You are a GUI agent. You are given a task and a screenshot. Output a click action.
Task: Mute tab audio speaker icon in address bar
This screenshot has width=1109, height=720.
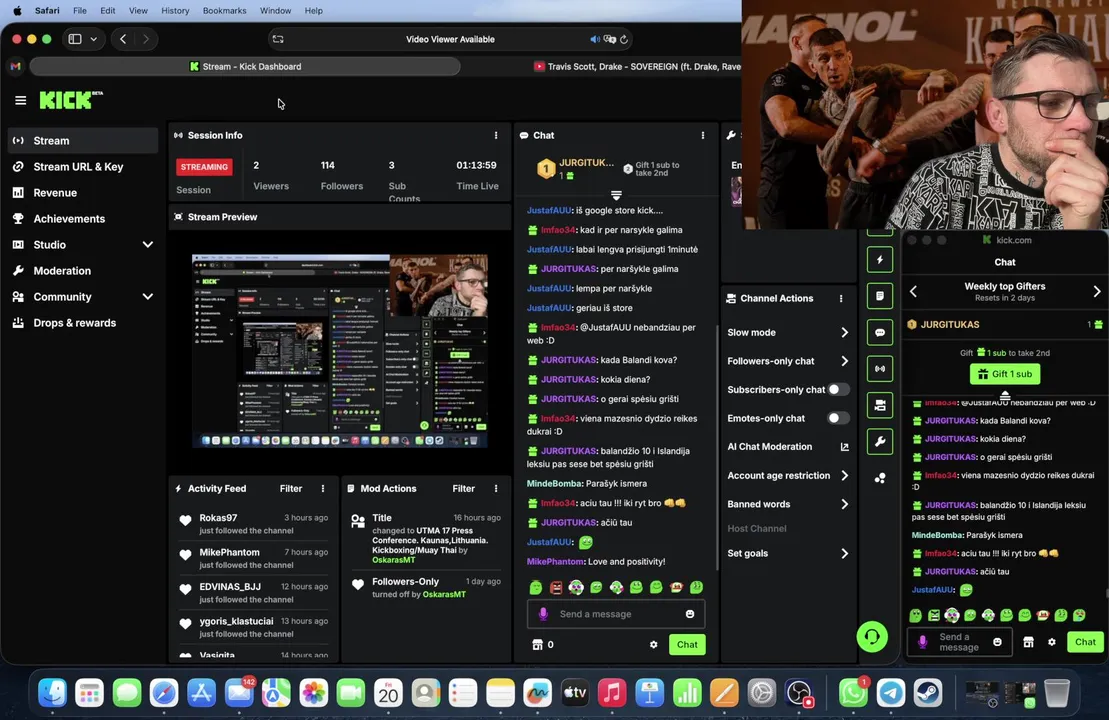pos(595,40)
